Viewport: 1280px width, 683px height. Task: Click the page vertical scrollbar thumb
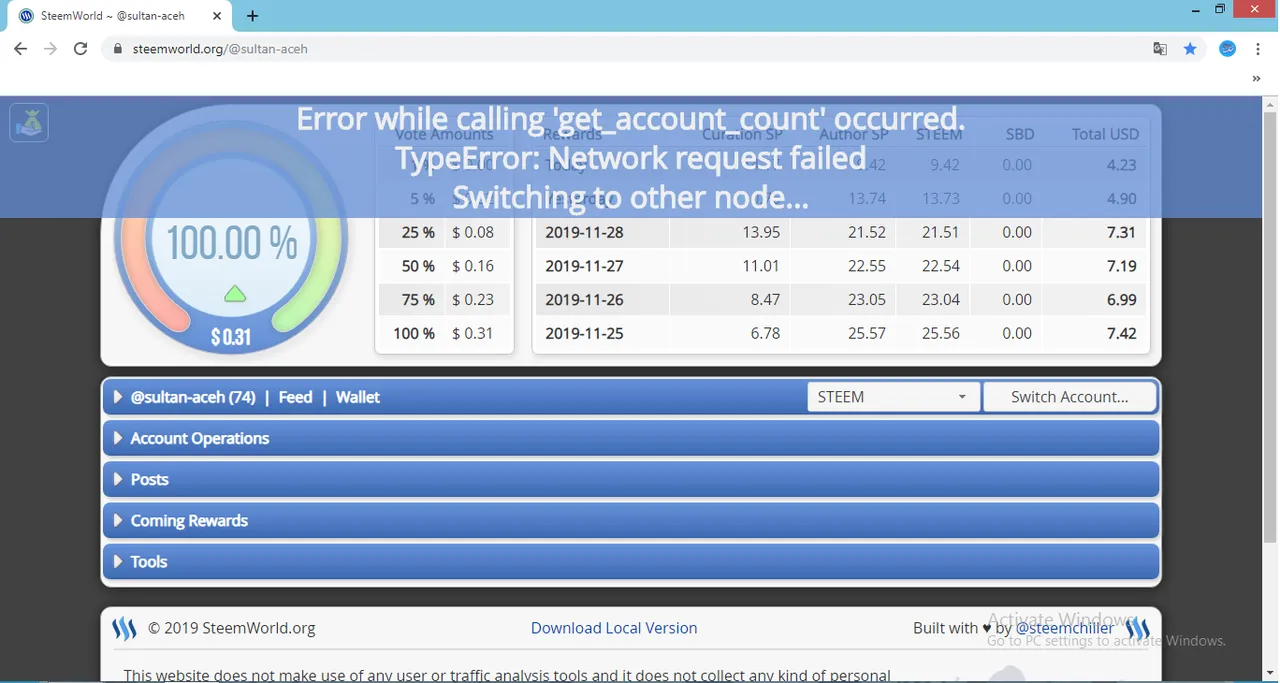1271,328
